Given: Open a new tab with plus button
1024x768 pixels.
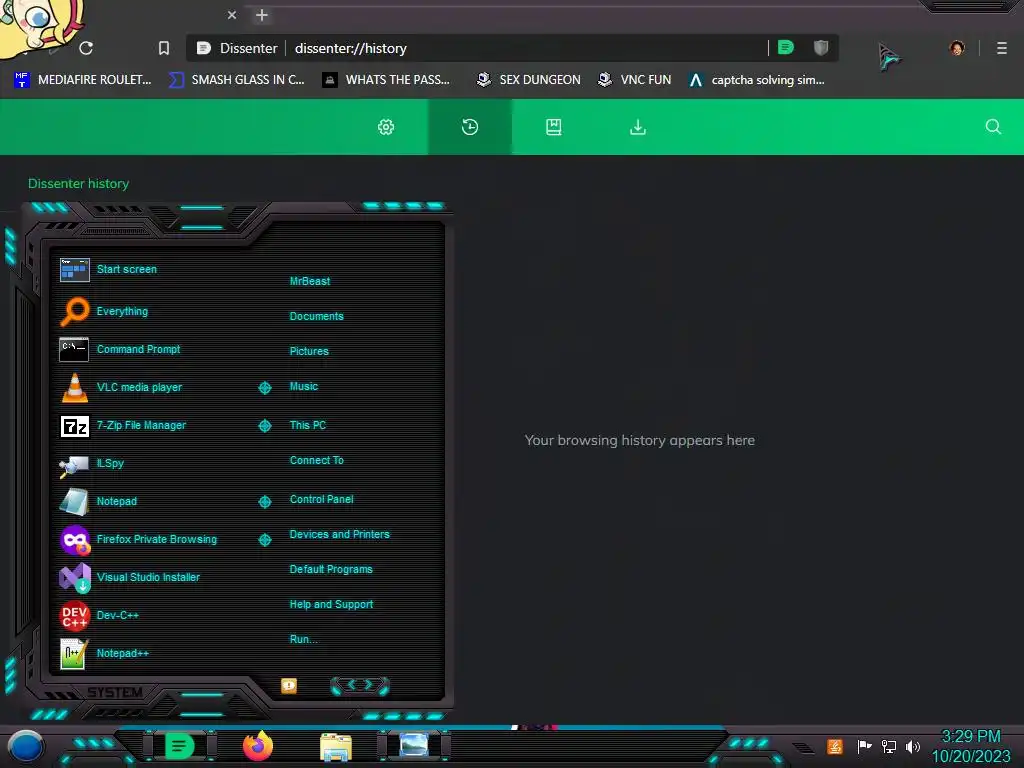Looking at the screenshot, I should (x=262, y=14).
